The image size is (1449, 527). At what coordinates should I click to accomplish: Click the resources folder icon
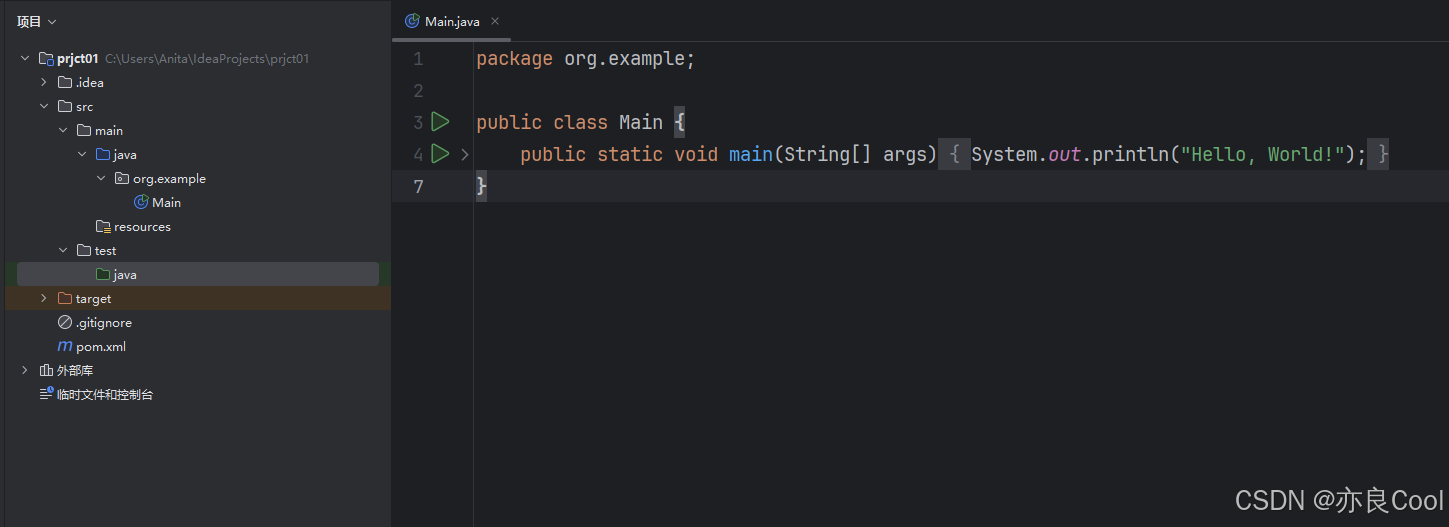103,227
